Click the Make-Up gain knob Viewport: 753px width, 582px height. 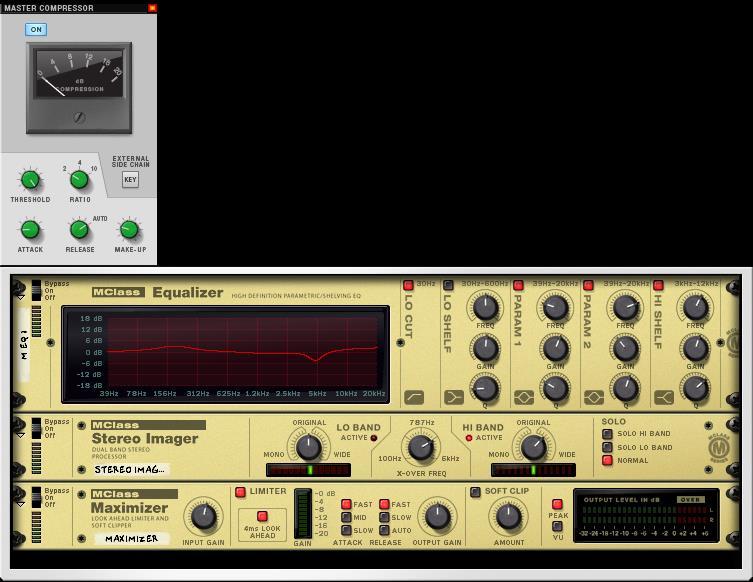[x=129, y=230]
